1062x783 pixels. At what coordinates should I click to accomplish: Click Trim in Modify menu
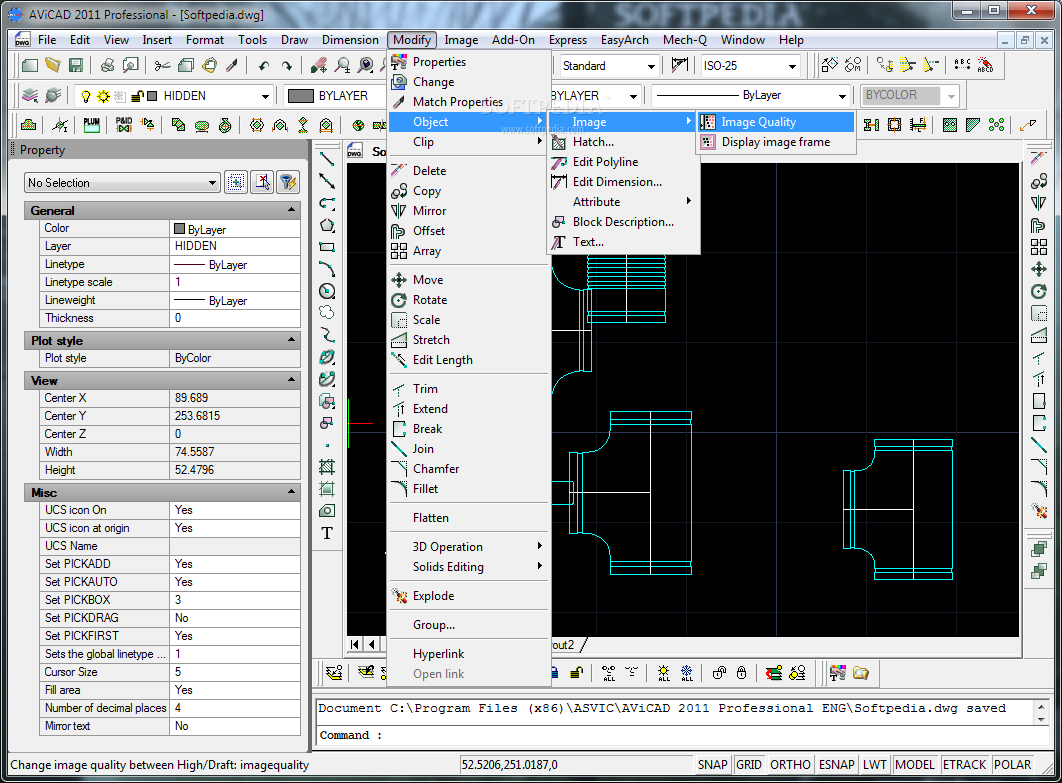[x=469, y=389]
